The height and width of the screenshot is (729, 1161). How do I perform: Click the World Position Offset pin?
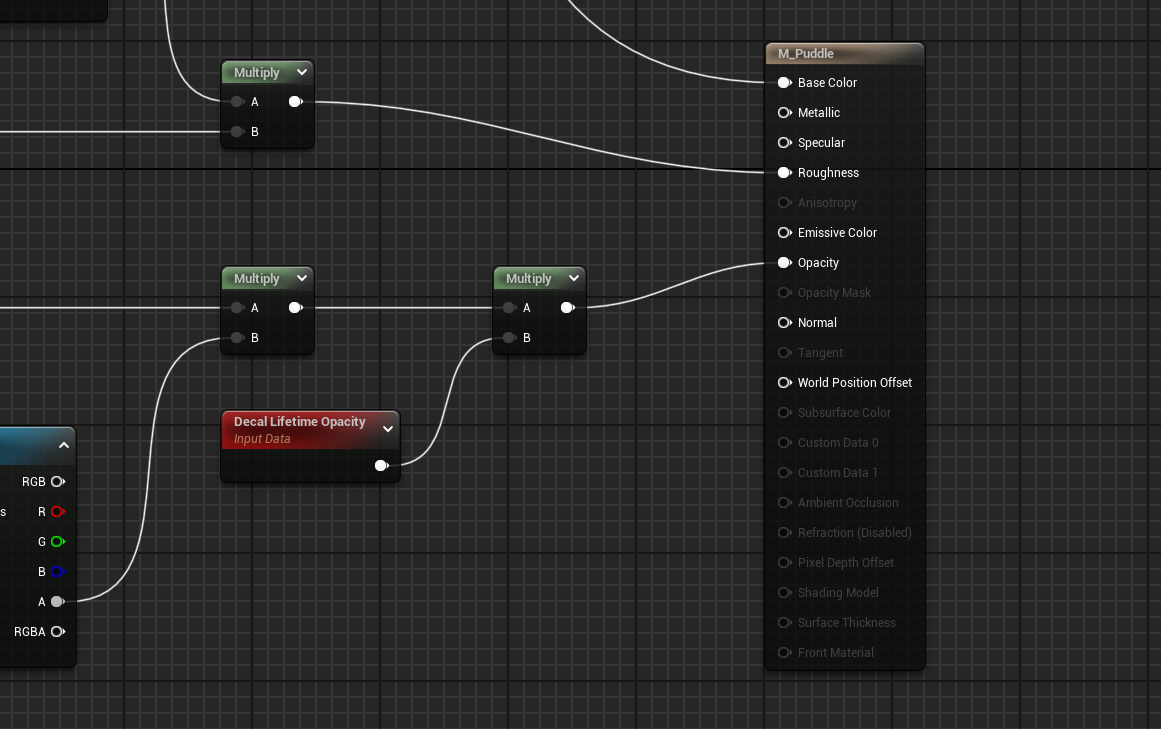[785, 383]
